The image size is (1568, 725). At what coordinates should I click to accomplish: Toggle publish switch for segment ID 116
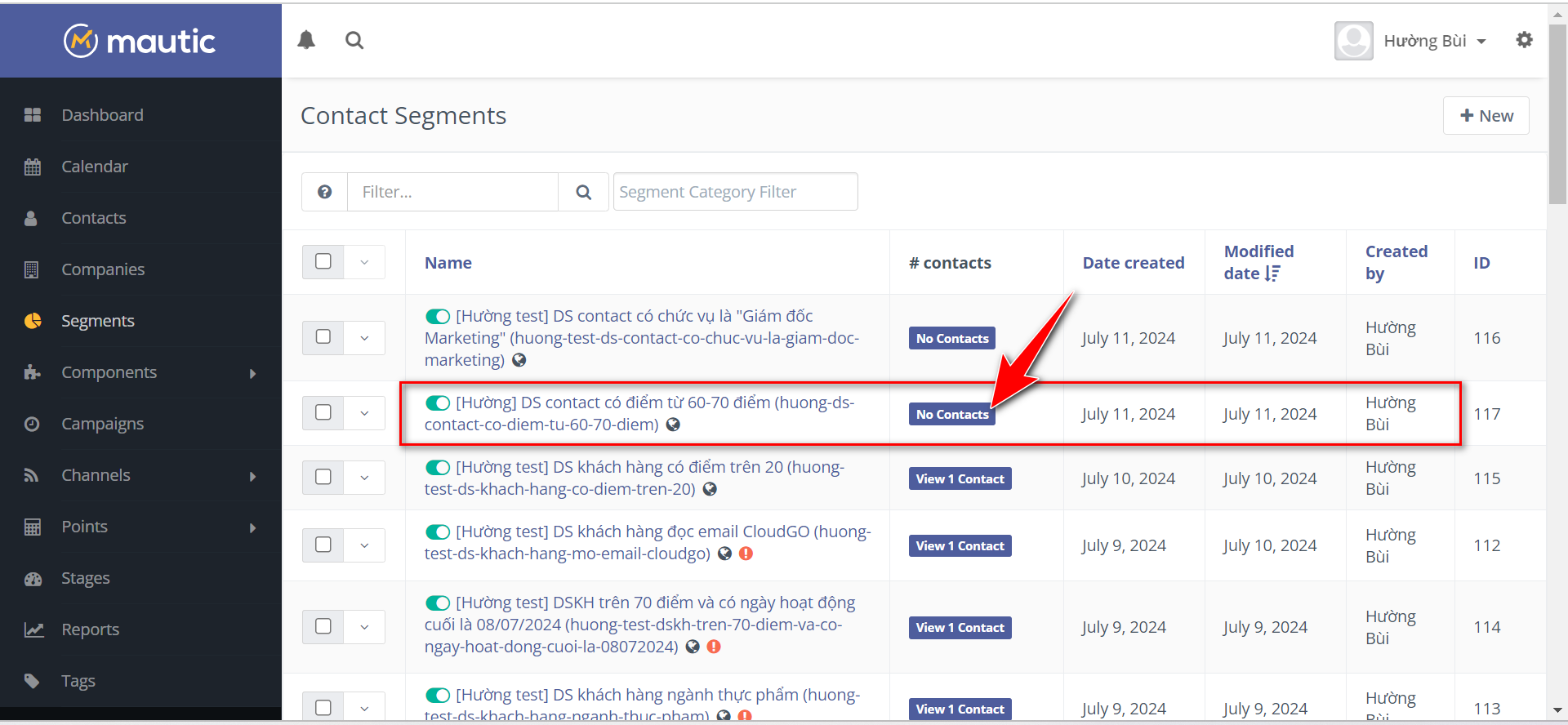pos(438,316)
